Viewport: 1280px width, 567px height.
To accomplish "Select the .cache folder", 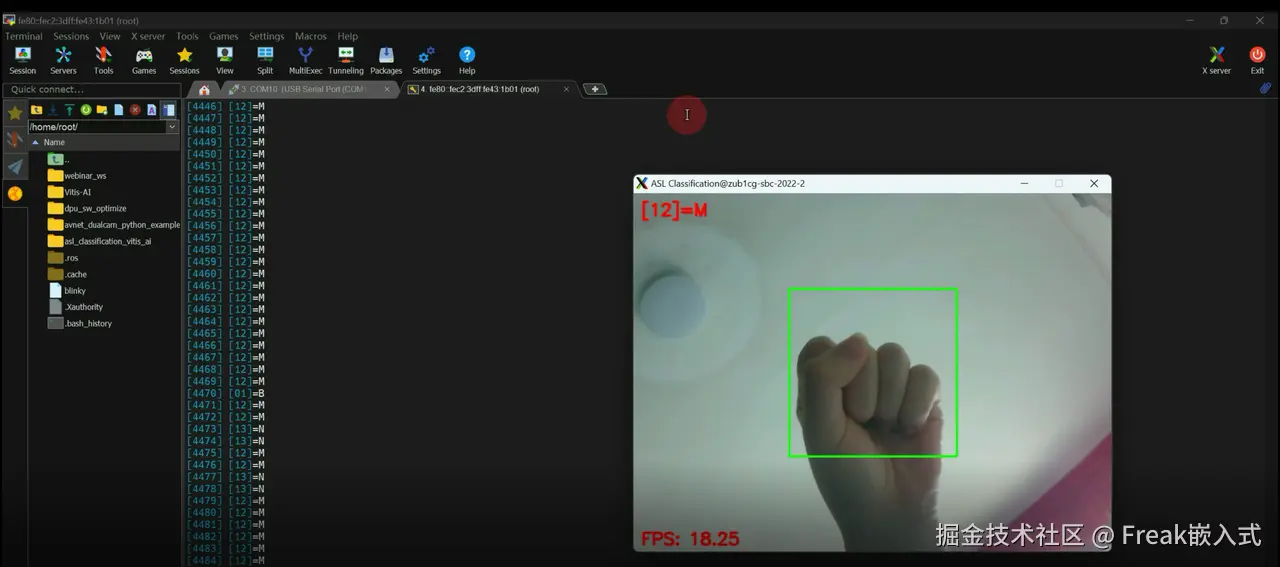I will 67,274.
